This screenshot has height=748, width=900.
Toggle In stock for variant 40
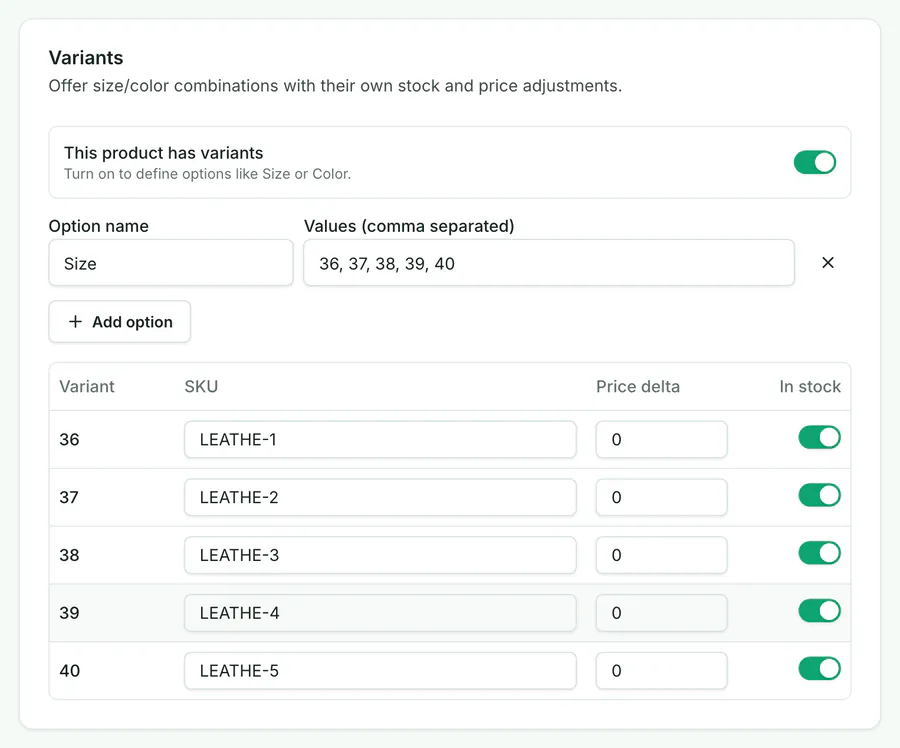[819, 669]
